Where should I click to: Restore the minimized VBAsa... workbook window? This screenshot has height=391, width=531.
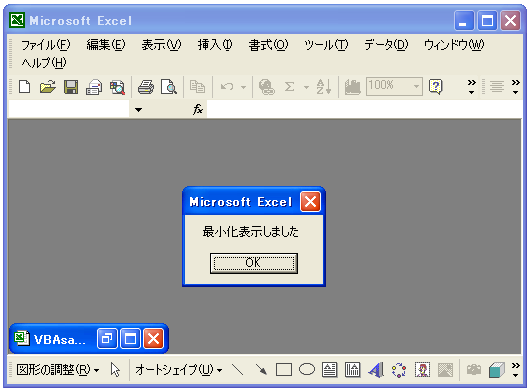[107, 339]
